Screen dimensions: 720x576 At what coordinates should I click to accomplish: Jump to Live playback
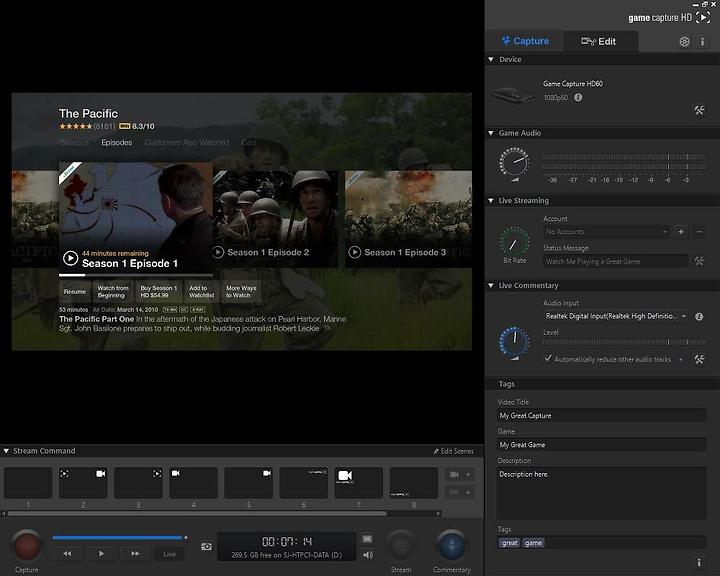click(x=169, y=554)
